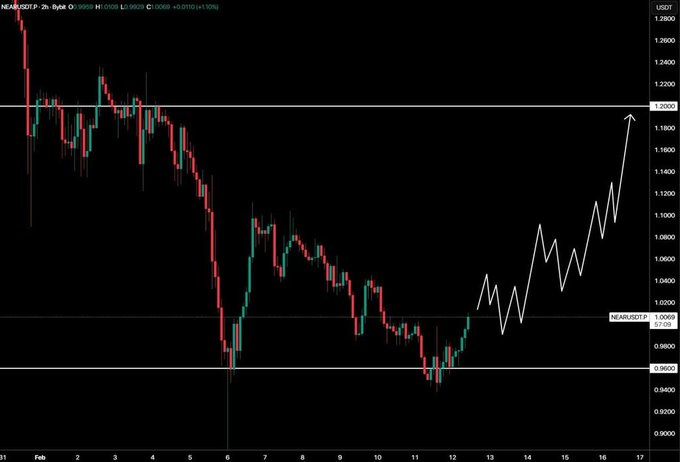Click date 6 on the time axis

228,455
